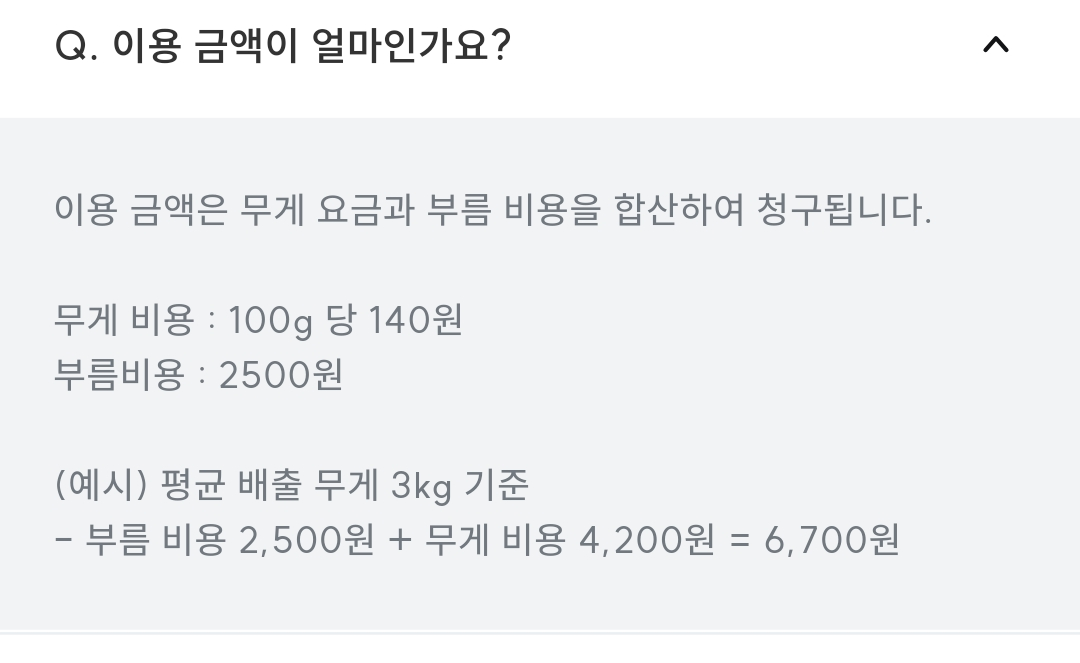The height and width of the screenshot is (663, 1080).
Task: Click the 'Q.' prefix of the question
Action: [x=76, y=46]
